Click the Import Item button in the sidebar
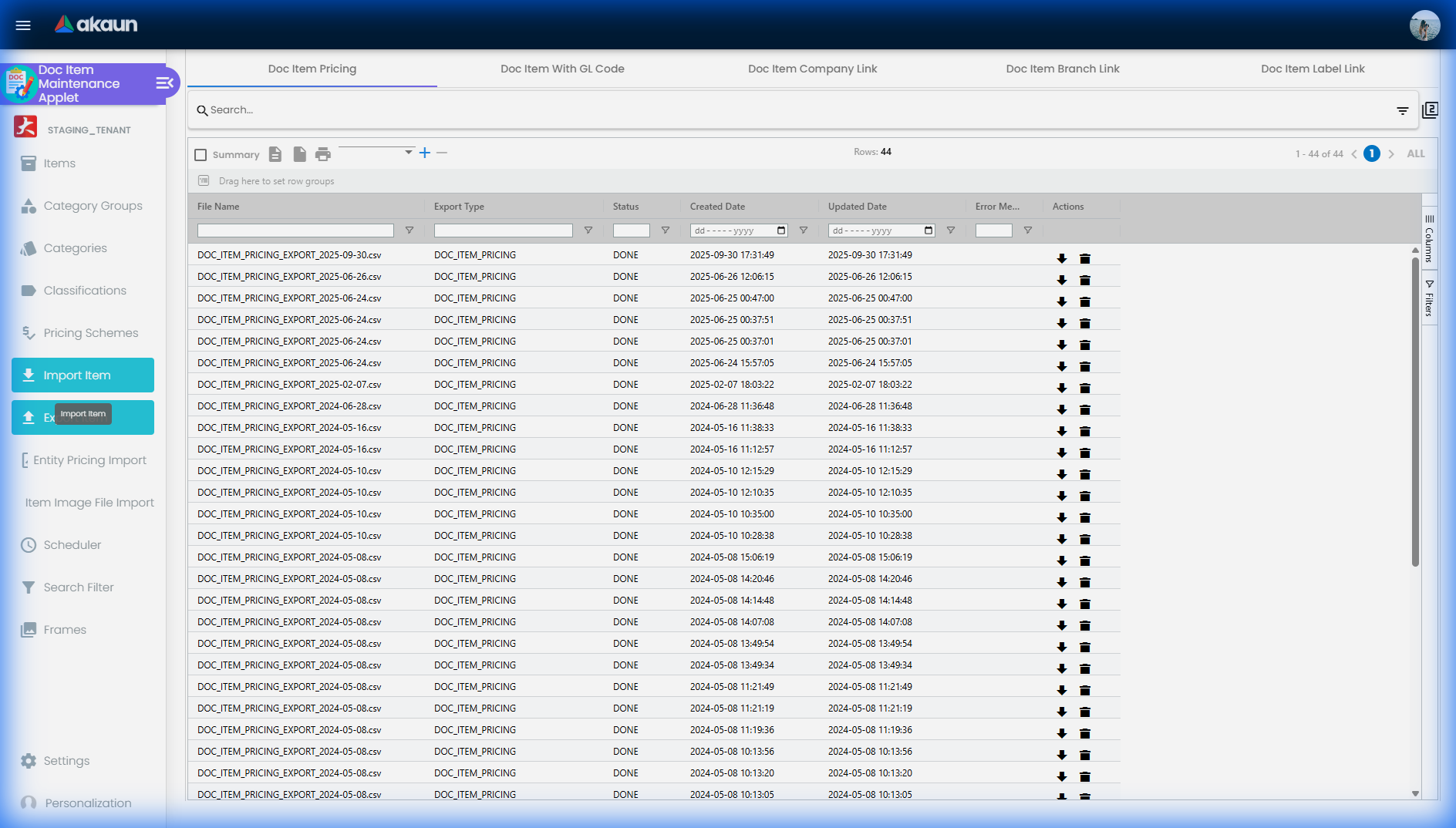The height and width of the screenshot is (828, 1456). (x=83, y=375)
